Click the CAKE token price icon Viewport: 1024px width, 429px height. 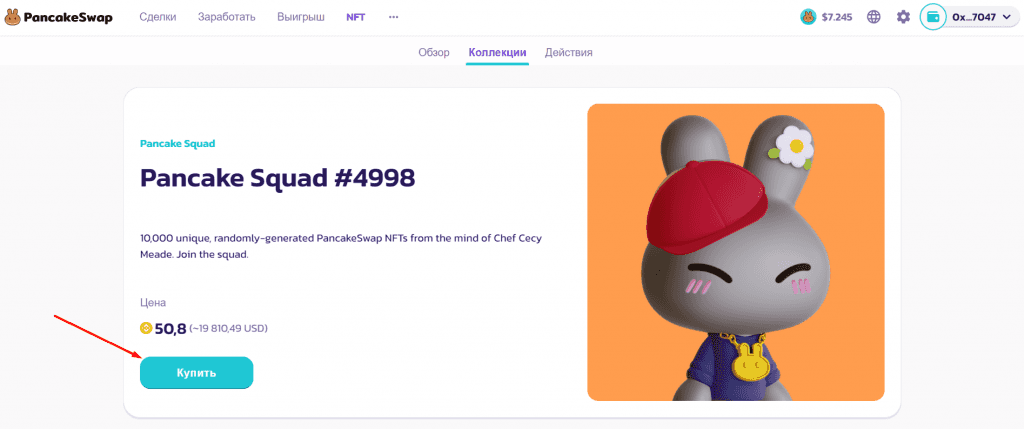click(808, 18)
